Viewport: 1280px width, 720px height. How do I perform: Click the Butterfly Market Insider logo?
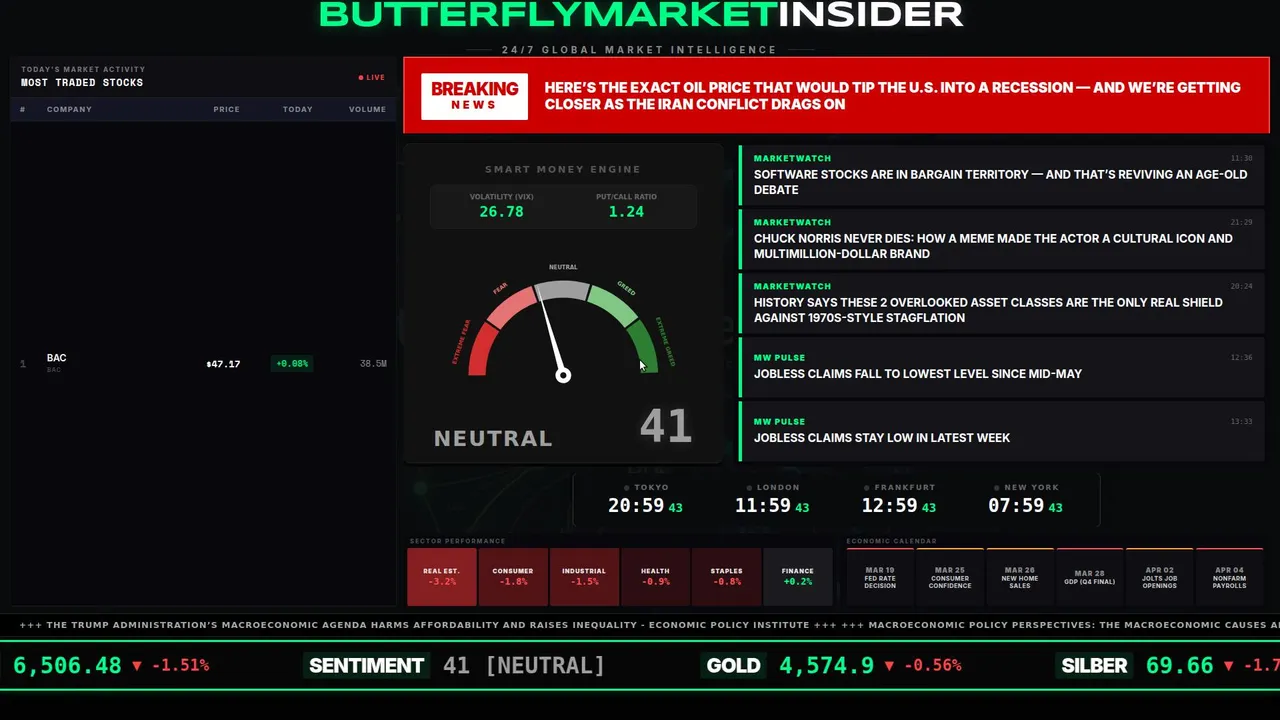coord(640,14)
